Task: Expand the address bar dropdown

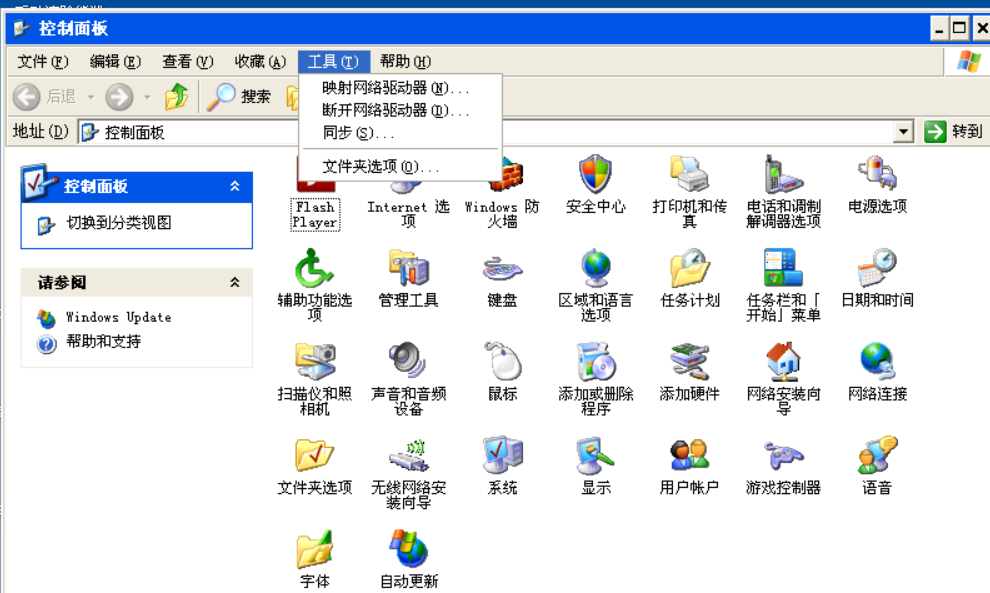Action: tap(904, 132)
